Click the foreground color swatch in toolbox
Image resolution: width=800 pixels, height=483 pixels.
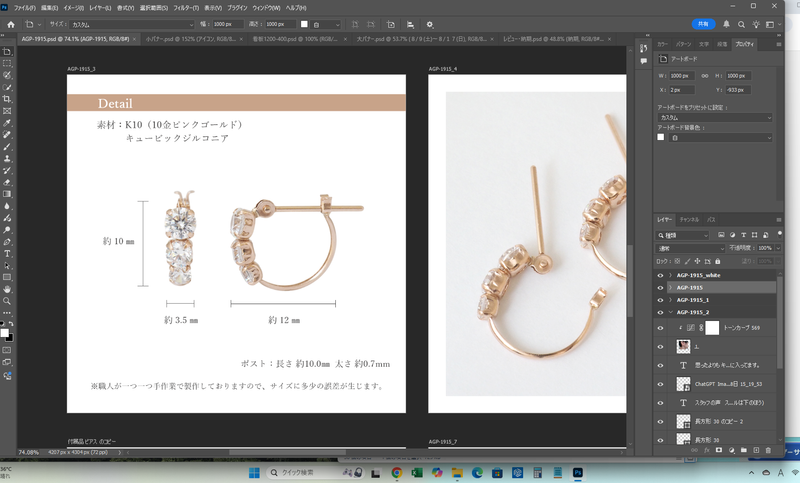tap(5, 333)
